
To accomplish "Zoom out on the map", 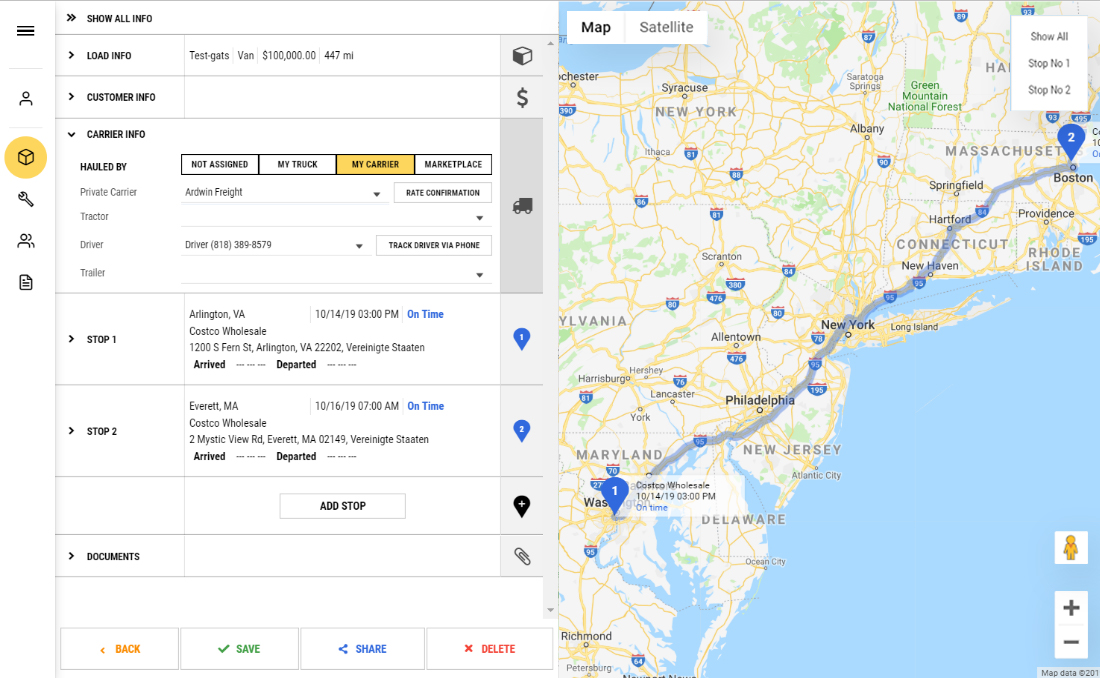I will (x=1071, y=642).
